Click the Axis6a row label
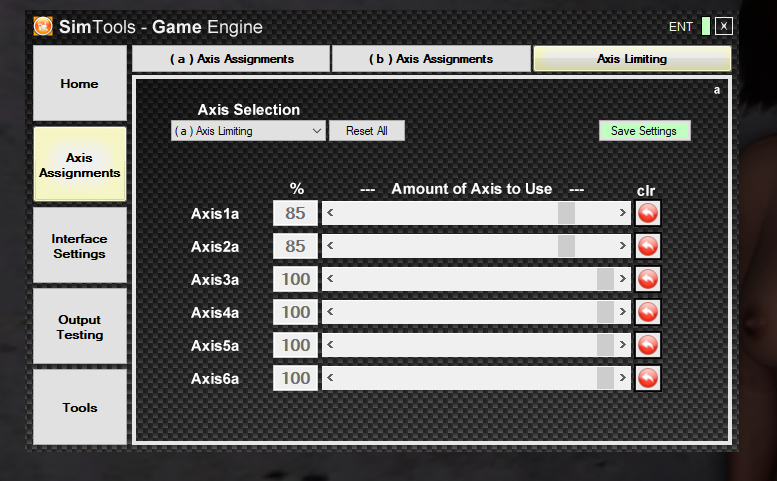The height and width of the screenshot is (481, 777). (x=215, y=379)
